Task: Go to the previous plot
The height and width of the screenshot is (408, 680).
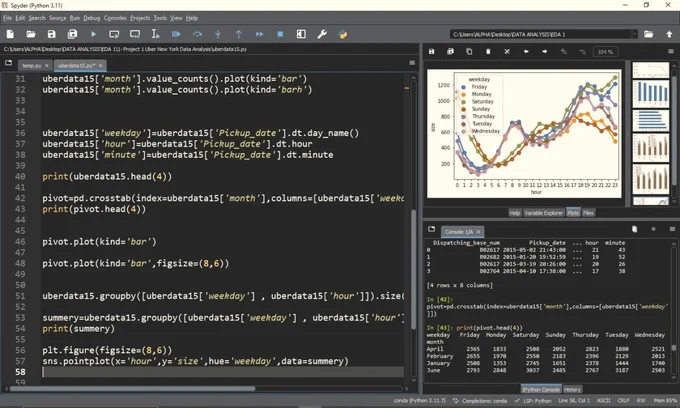Action: point(526,52)
